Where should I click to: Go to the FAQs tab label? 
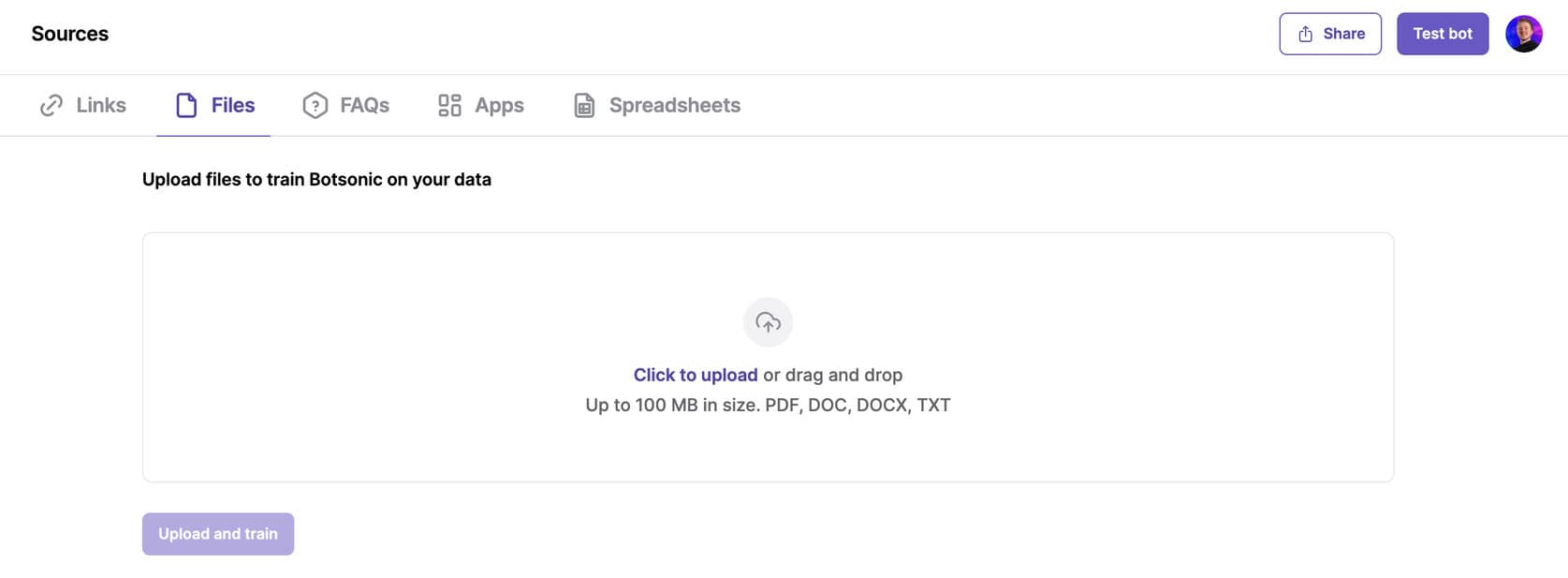click(364, 106)
